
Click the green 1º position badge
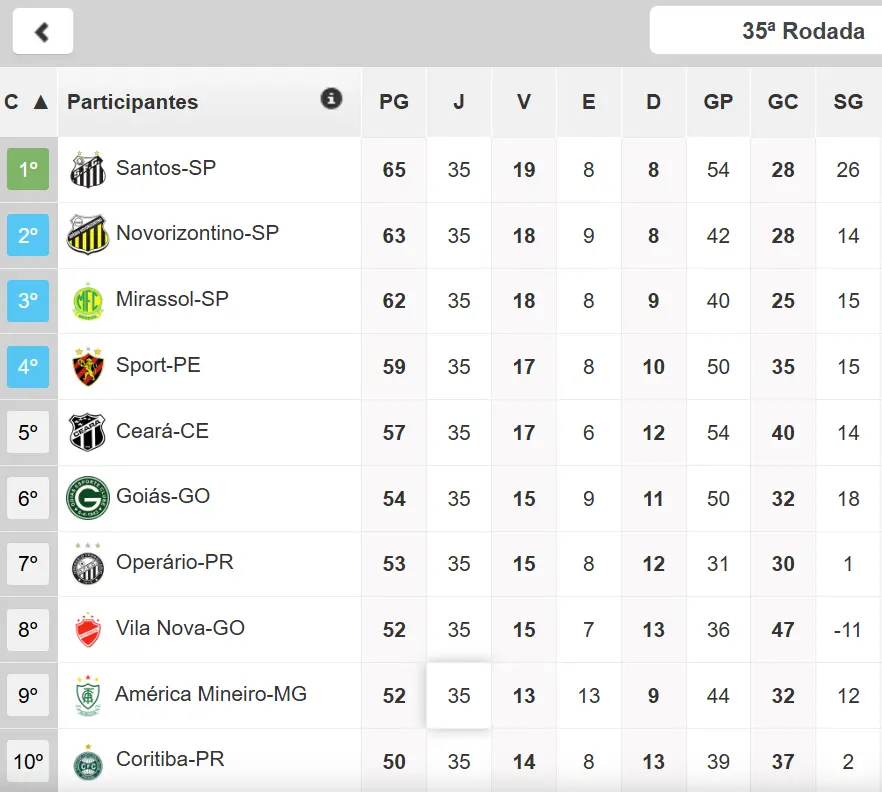[x=28, y=169]
